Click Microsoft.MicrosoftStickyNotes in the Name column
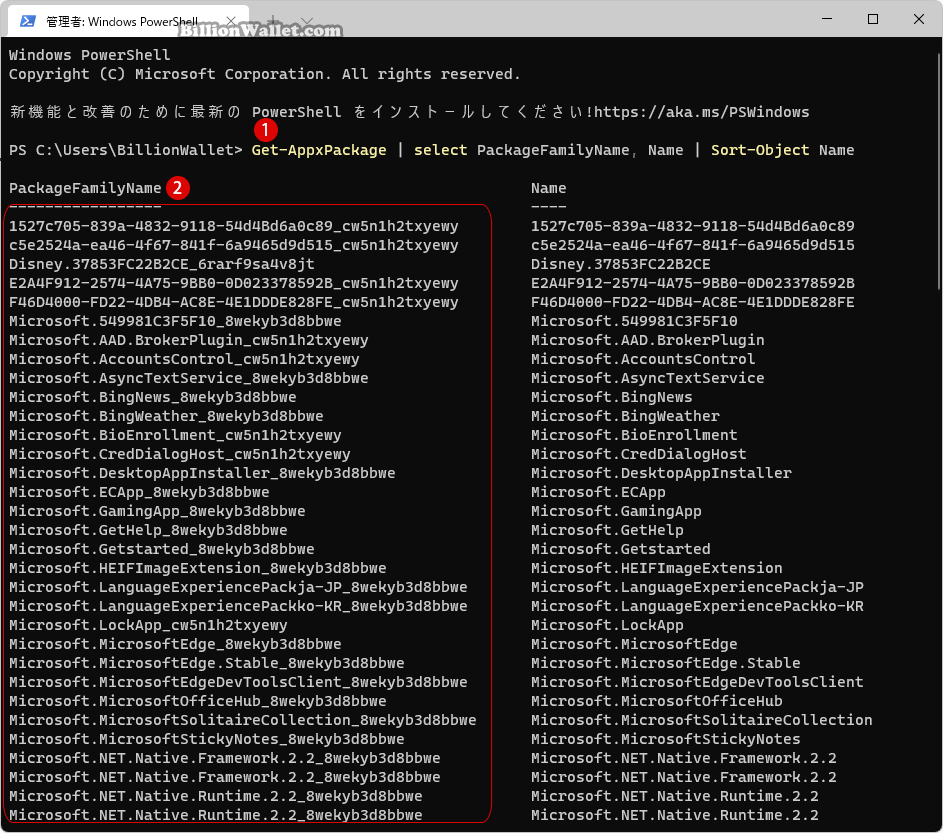Image resolution: width=943 pixels, height=833 pixels. click(x=666, y=739)
